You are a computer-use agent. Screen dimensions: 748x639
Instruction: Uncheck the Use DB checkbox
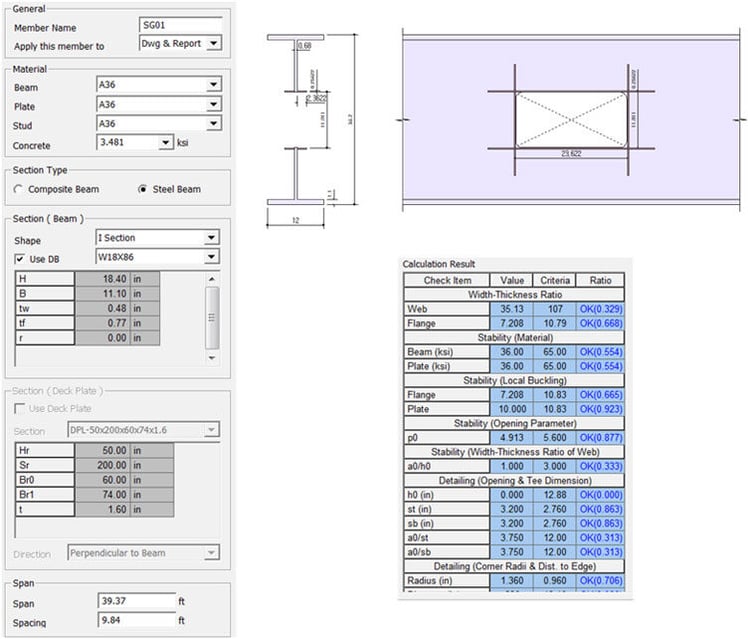(x=21, y=258)
